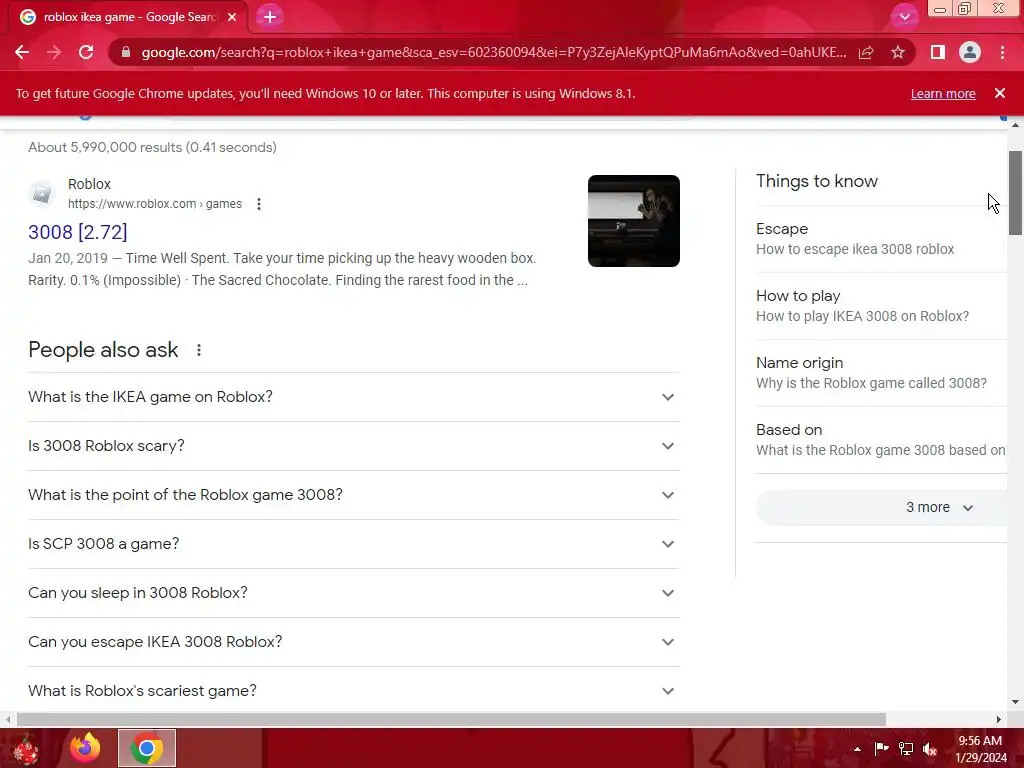This screenshot has width=1024, height=768.
Task: Expand Can you sleep in 3008 Roblox
Action: [x=354, y=593]
